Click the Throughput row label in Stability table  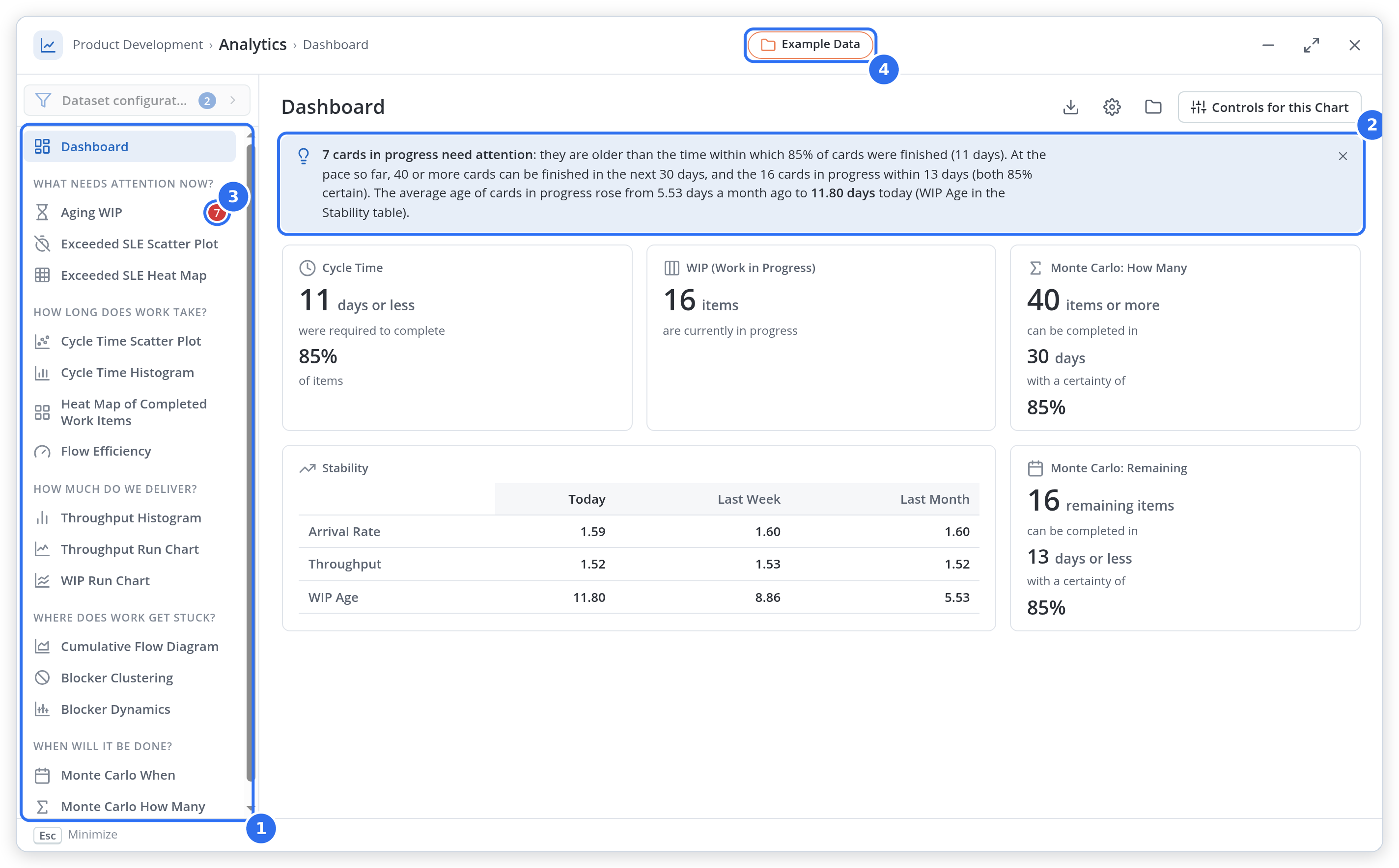(x=344, y=564)
